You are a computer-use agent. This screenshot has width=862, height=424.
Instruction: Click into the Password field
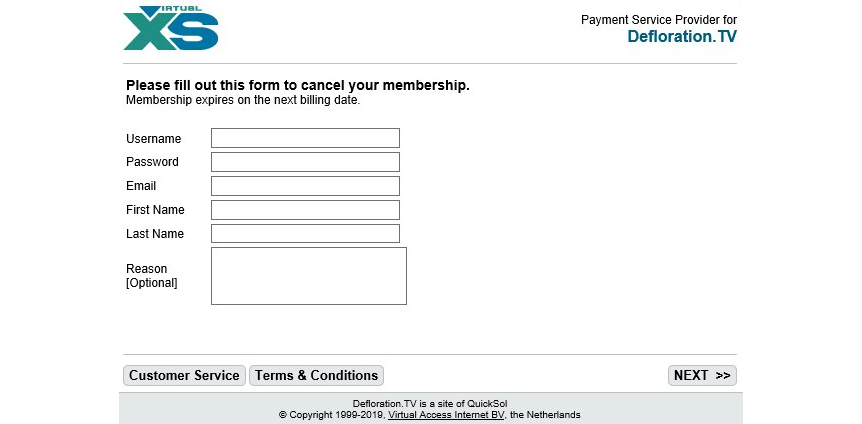(305, 162)
